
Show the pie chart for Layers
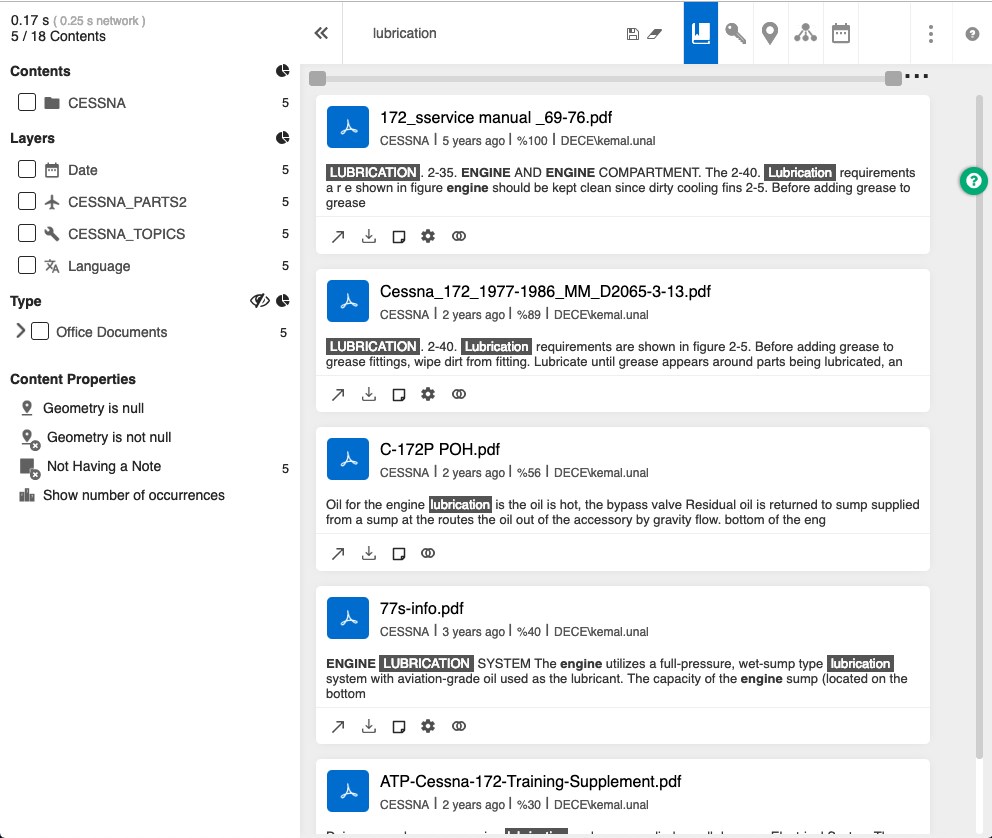coord(283,138)
